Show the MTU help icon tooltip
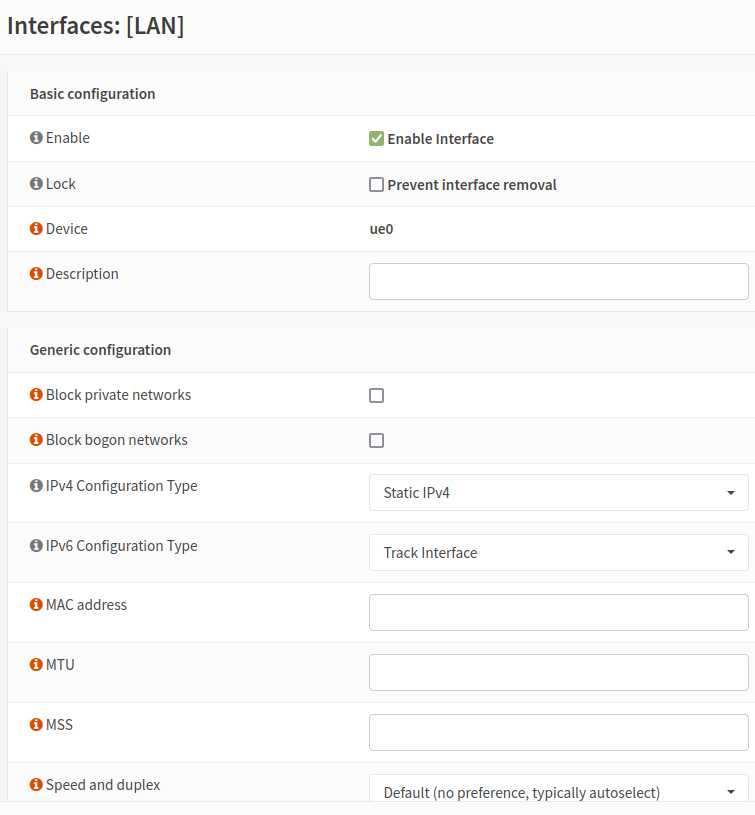Viewport: 755px width, 815px height. pyautogui.click(x=37, y=665)
